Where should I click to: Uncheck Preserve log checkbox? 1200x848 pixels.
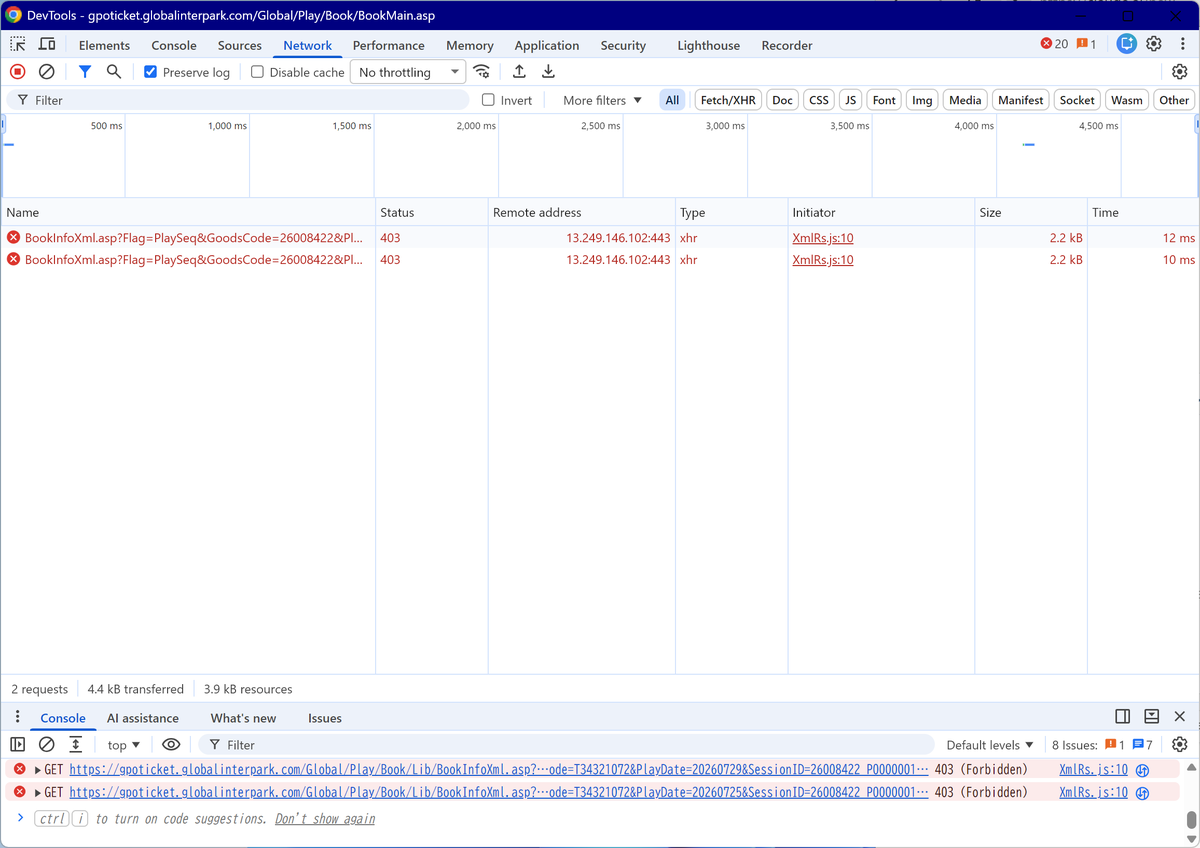[x=150, y=72]
